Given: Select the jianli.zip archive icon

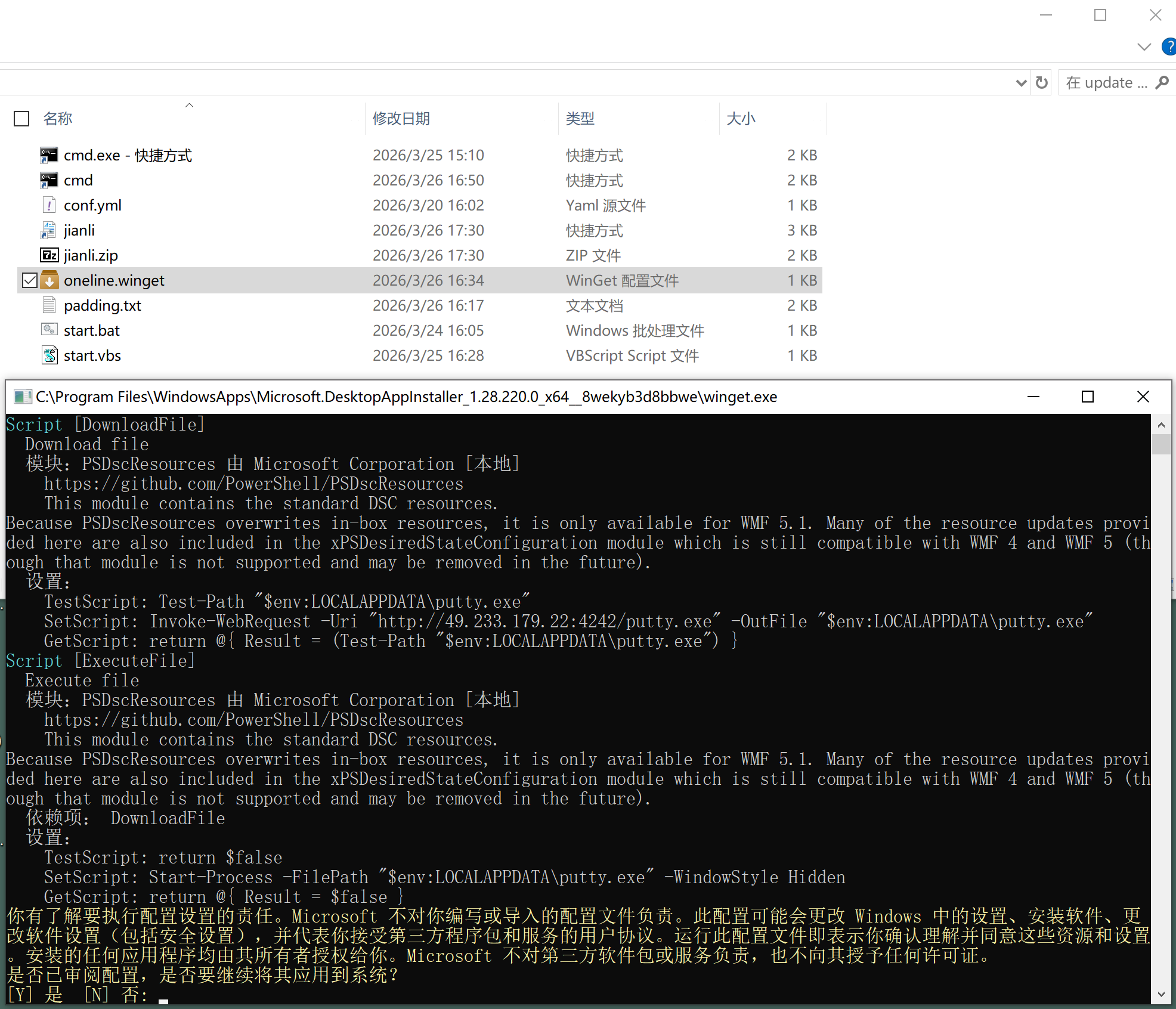Looking at the screenshot, I should [49, 256].
